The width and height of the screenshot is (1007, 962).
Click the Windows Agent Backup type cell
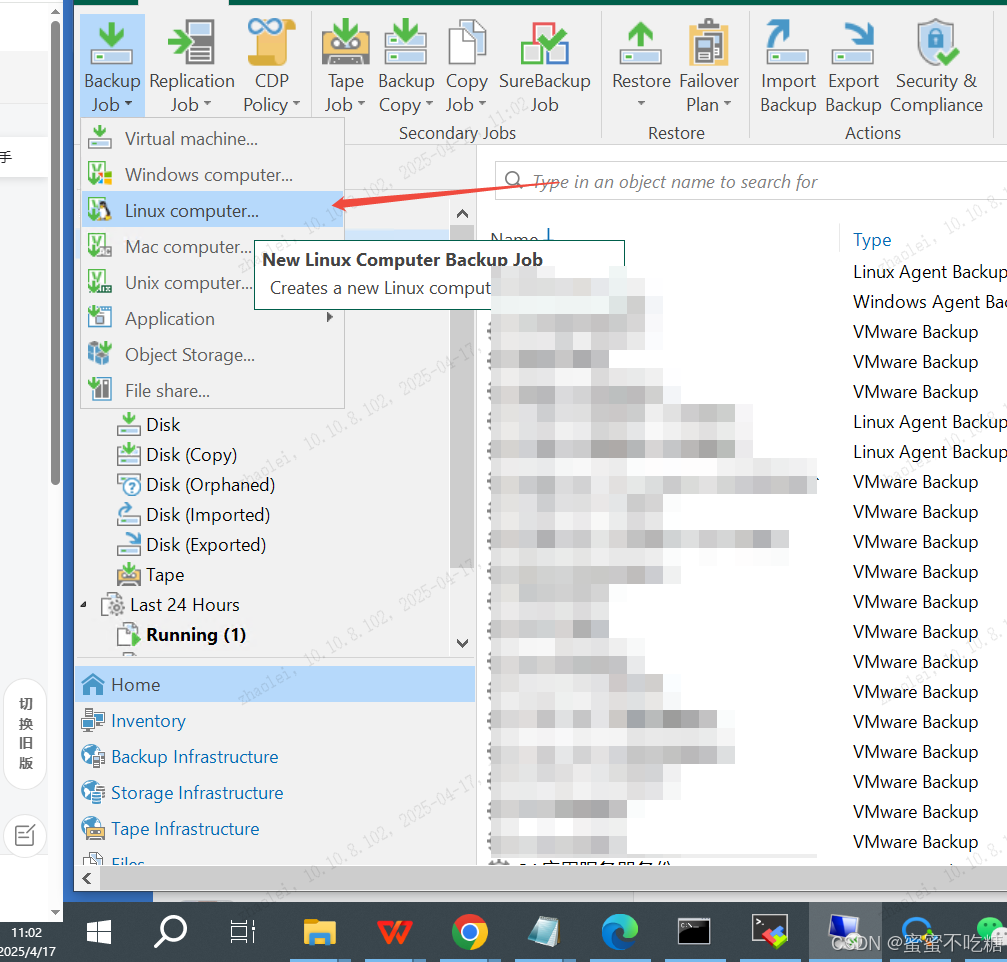929,302
